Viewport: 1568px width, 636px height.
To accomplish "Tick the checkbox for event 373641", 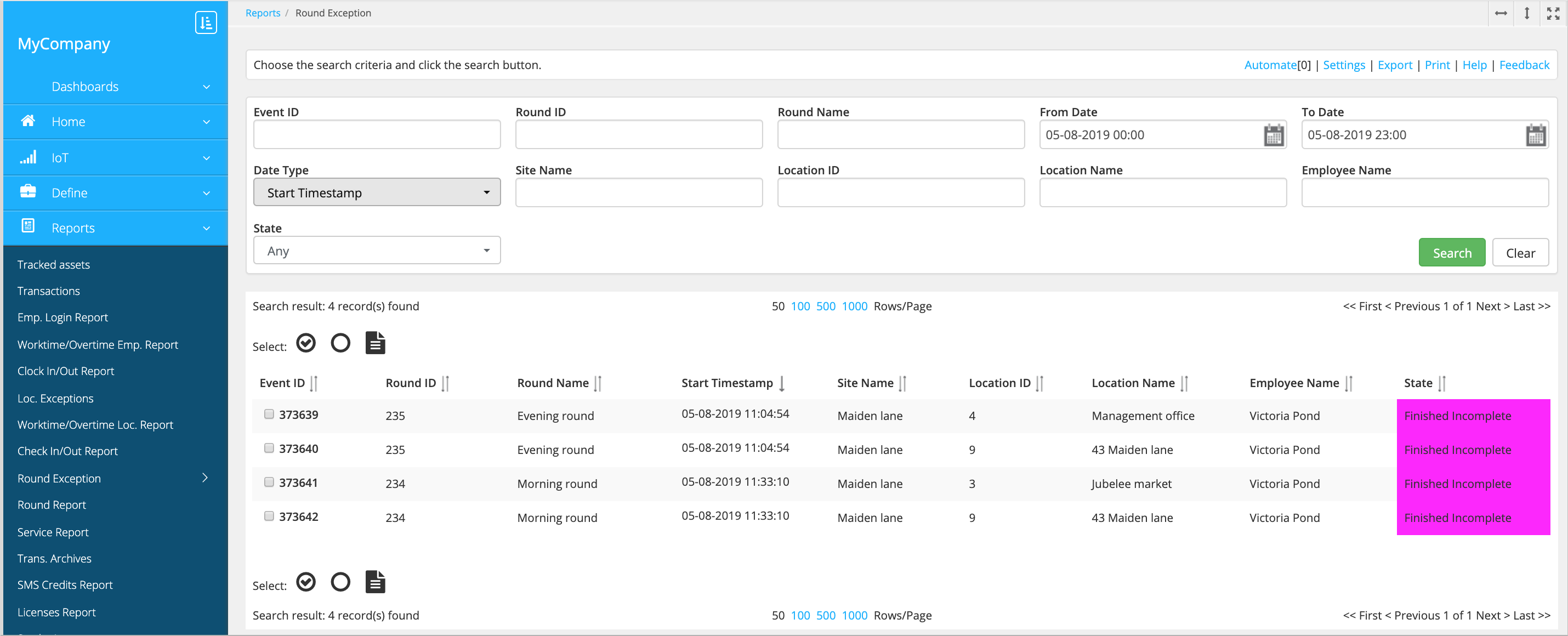I will point(269,482).
